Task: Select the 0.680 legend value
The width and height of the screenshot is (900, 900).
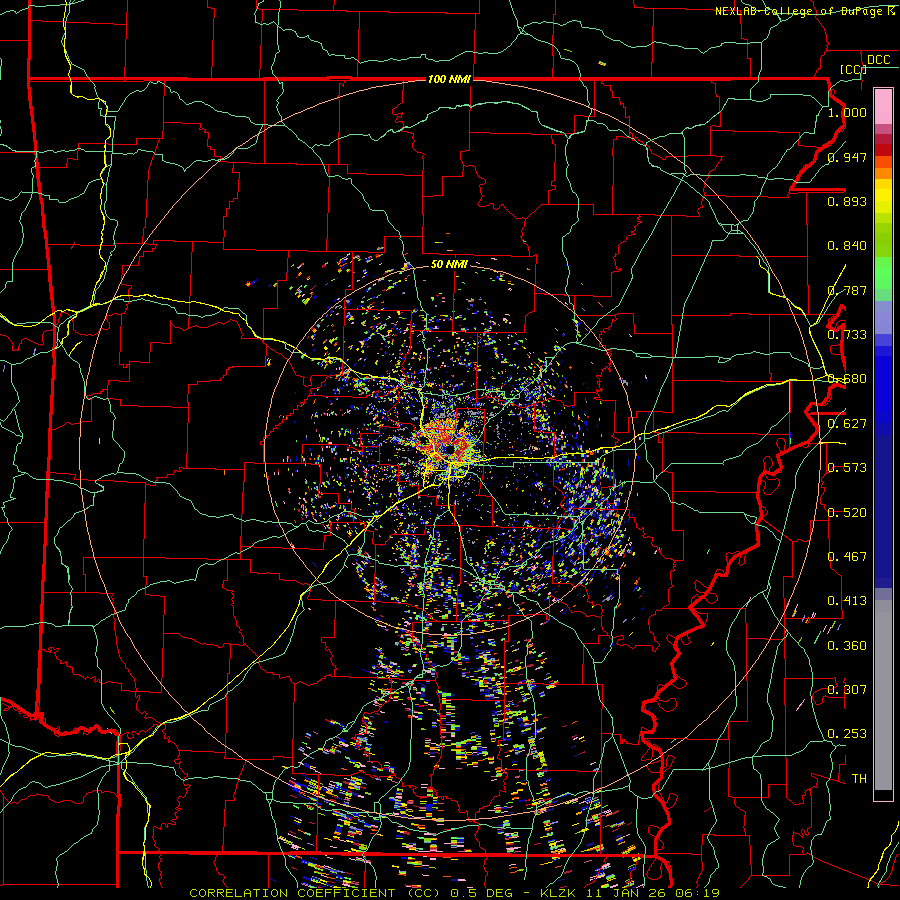Action: point(847,379)
